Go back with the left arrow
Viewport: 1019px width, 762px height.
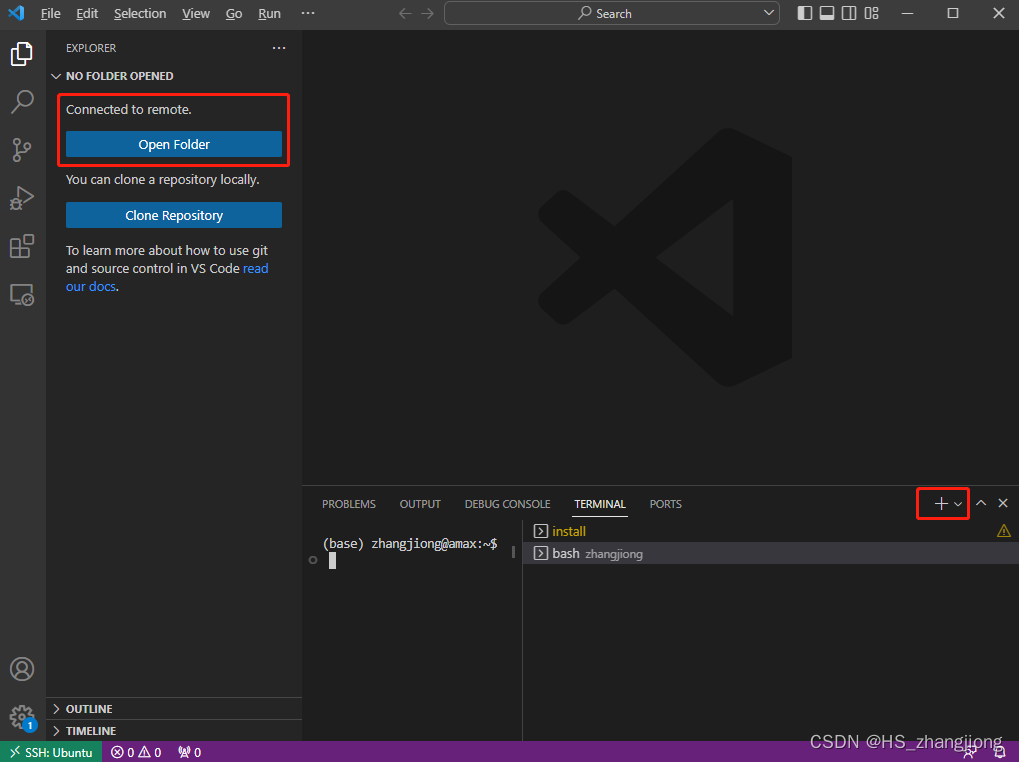pyautogui.click(x=405, y=14)
